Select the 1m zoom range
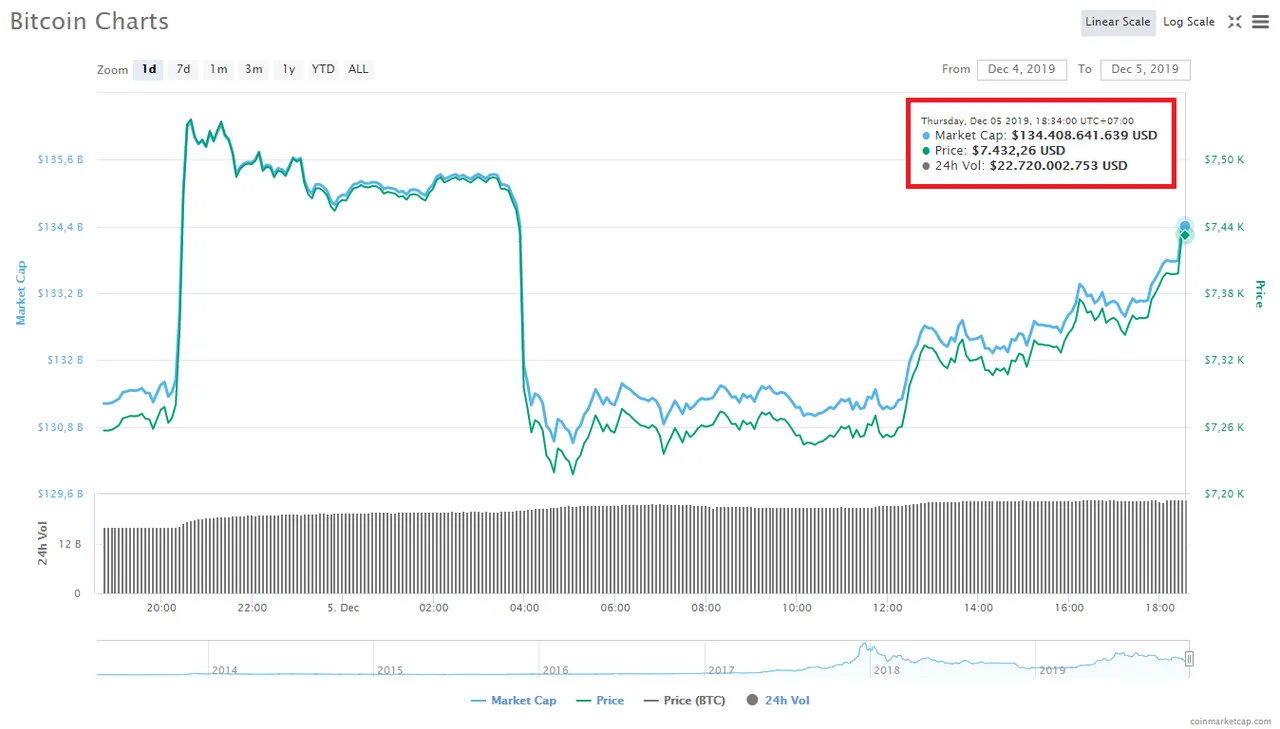The image size is (1280, 729). (x=218, y=69)
